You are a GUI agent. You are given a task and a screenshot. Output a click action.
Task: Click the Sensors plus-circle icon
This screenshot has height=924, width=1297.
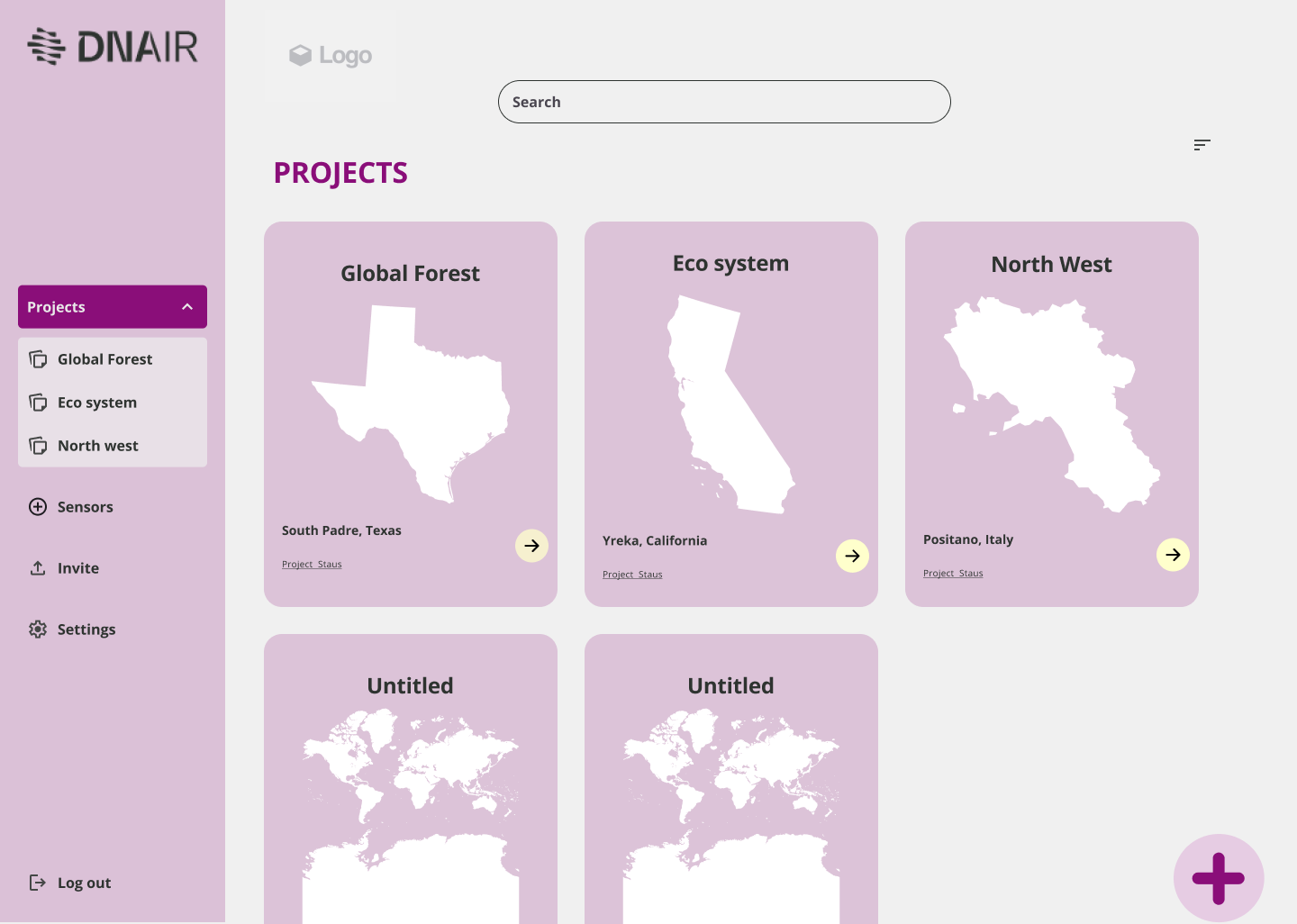(x=38, y=507)
